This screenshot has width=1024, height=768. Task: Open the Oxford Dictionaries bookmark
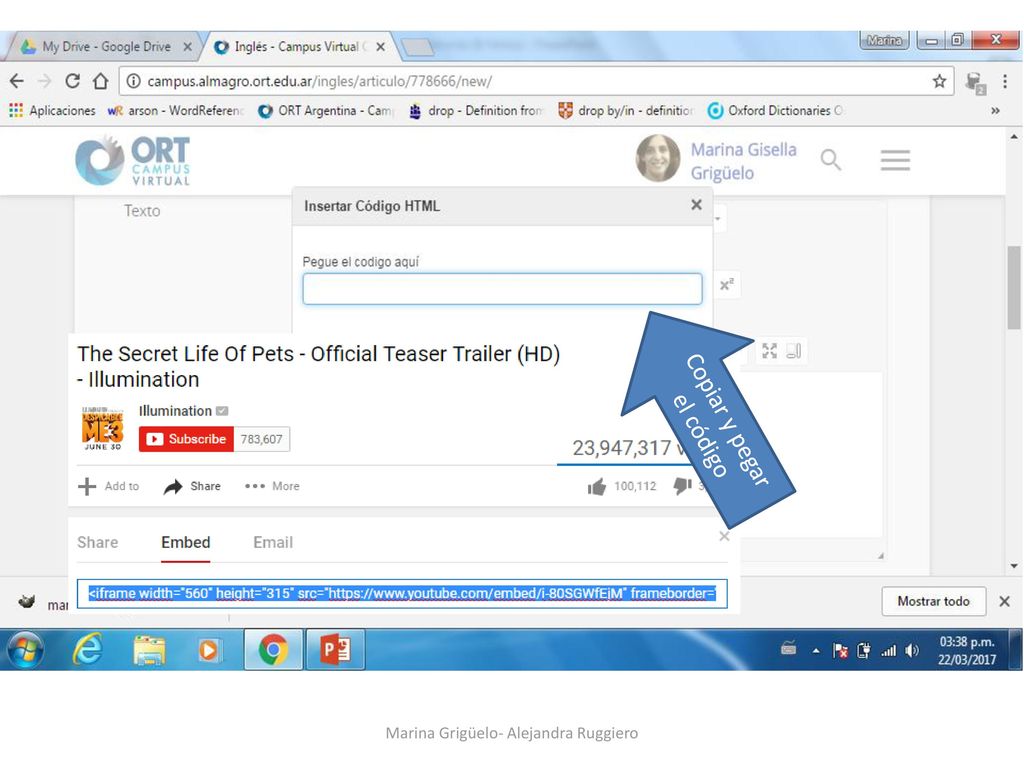coord(775,110)
